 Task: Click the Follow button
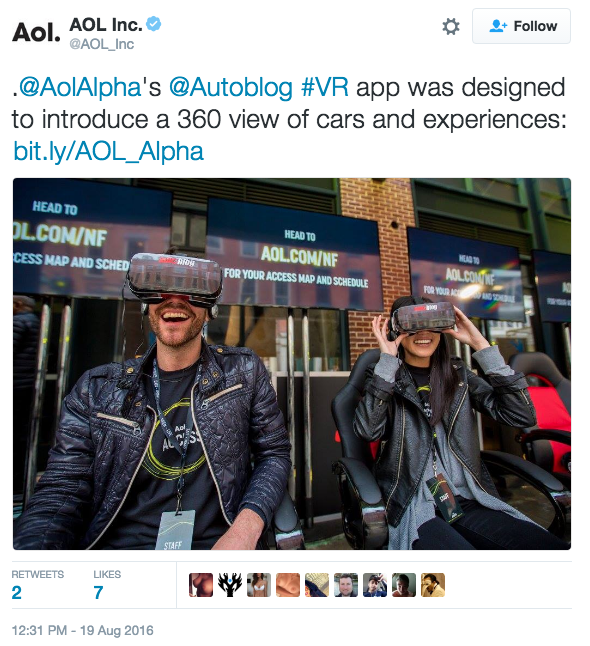pos(521,26)
